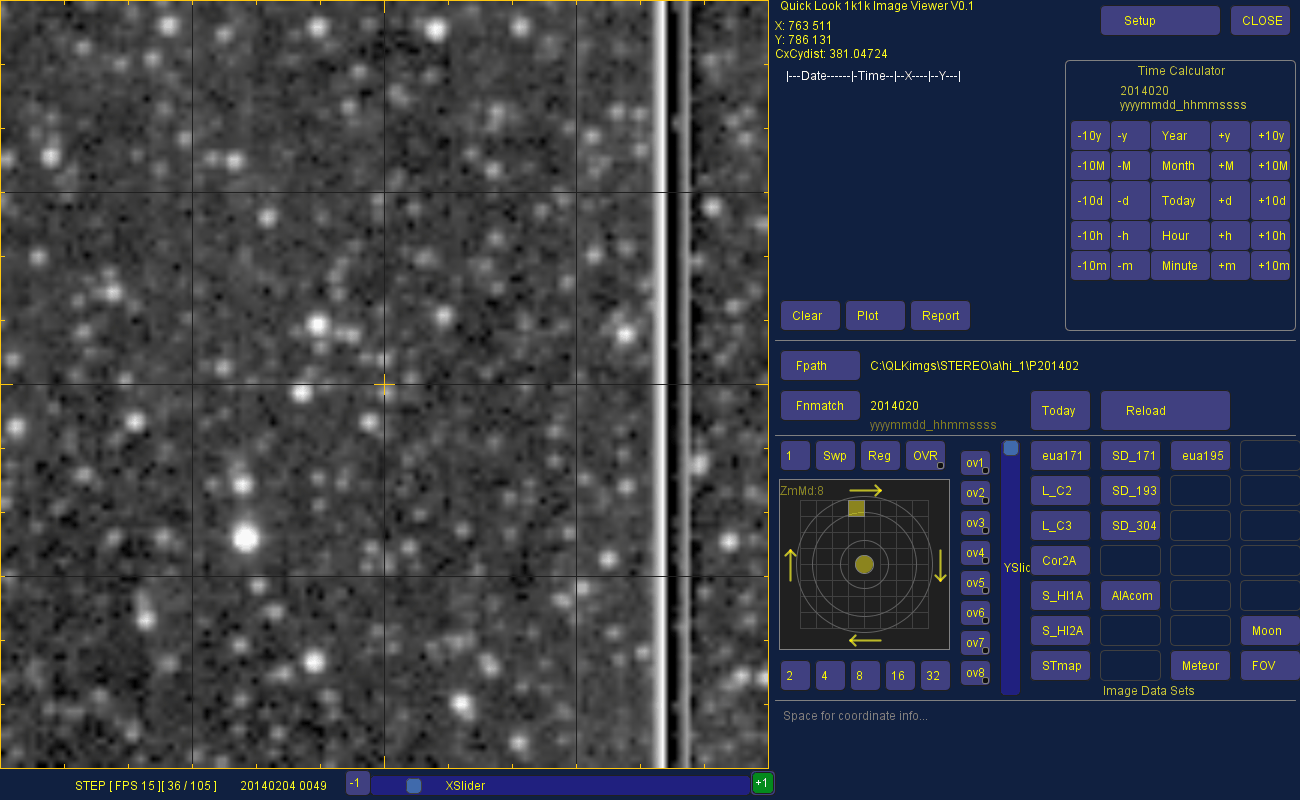Set zoom level 32
The height and width of the screenshot is (800, 1300).
pos(935,676)
